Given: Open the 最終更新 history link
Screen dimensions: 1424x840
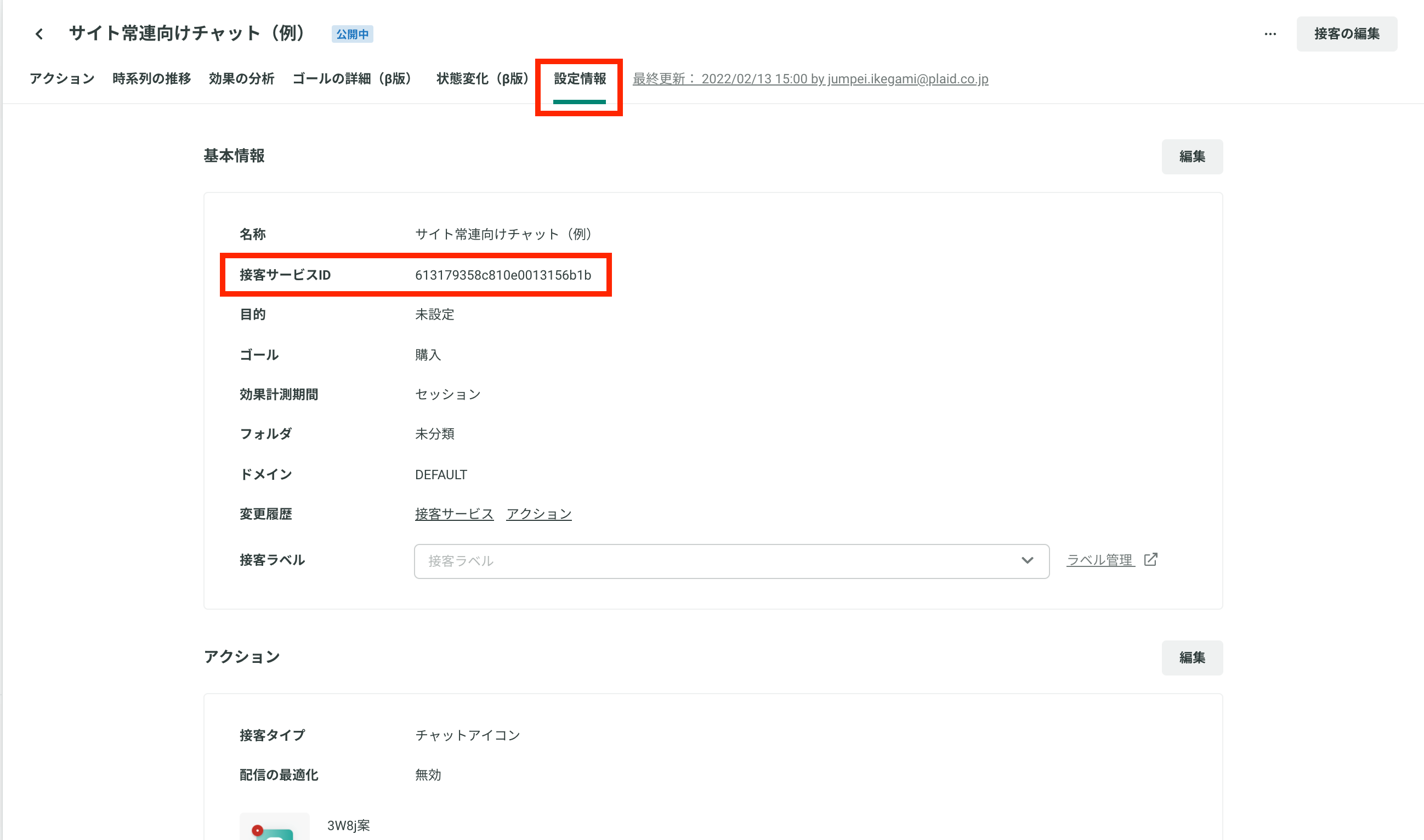Looking at the screenshot, I should 810,78.
